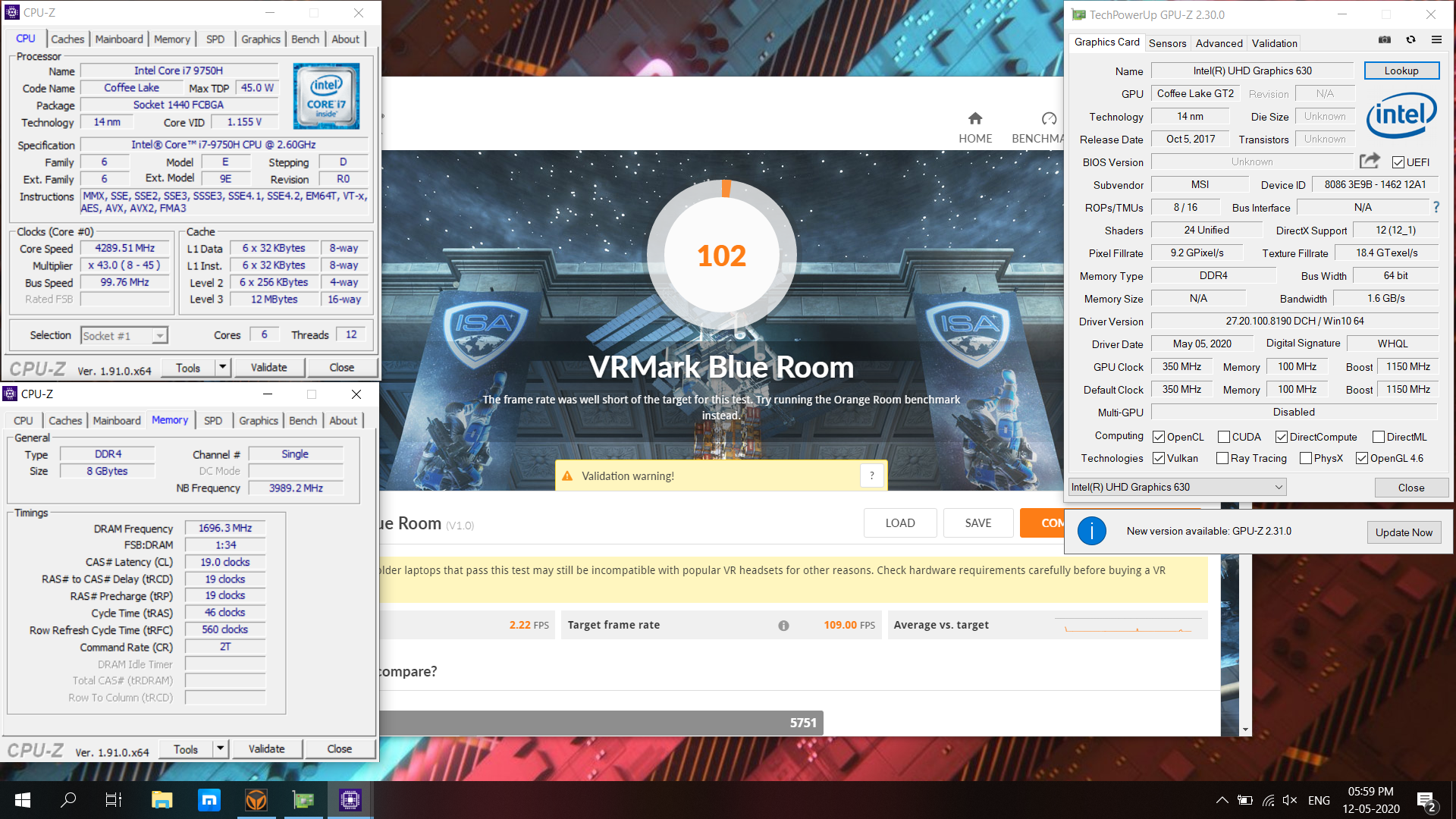This screenshot has height=819, width=1456.
Task: Click the validation warning triangle icon
Action: point(567,475)
